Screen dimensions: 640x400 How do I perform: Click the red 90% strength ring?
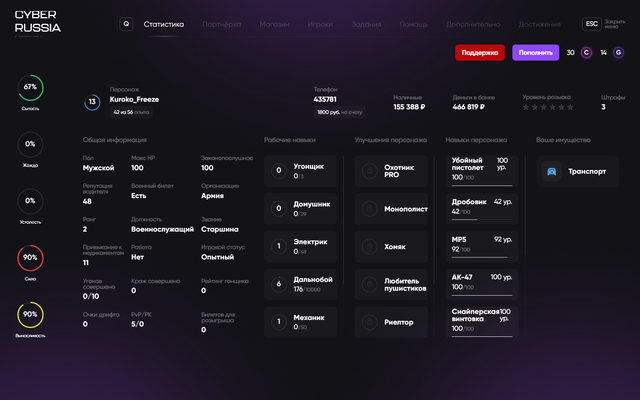tap(31, 258)
